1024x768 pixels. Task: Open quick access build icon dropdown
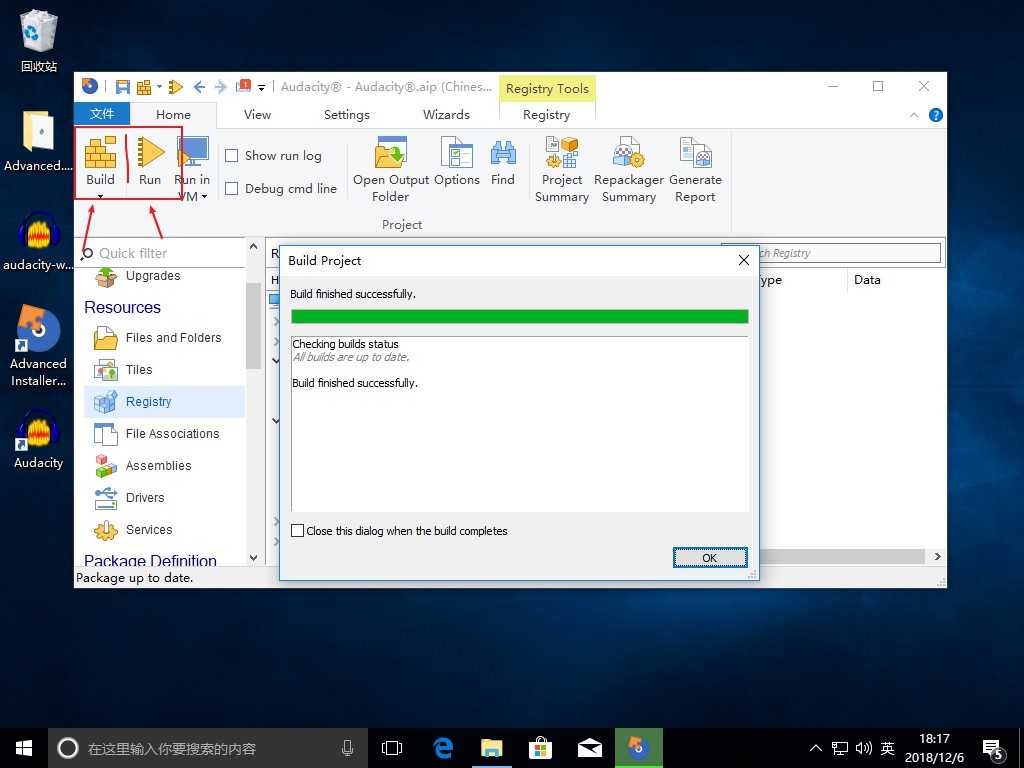(159, 87)
